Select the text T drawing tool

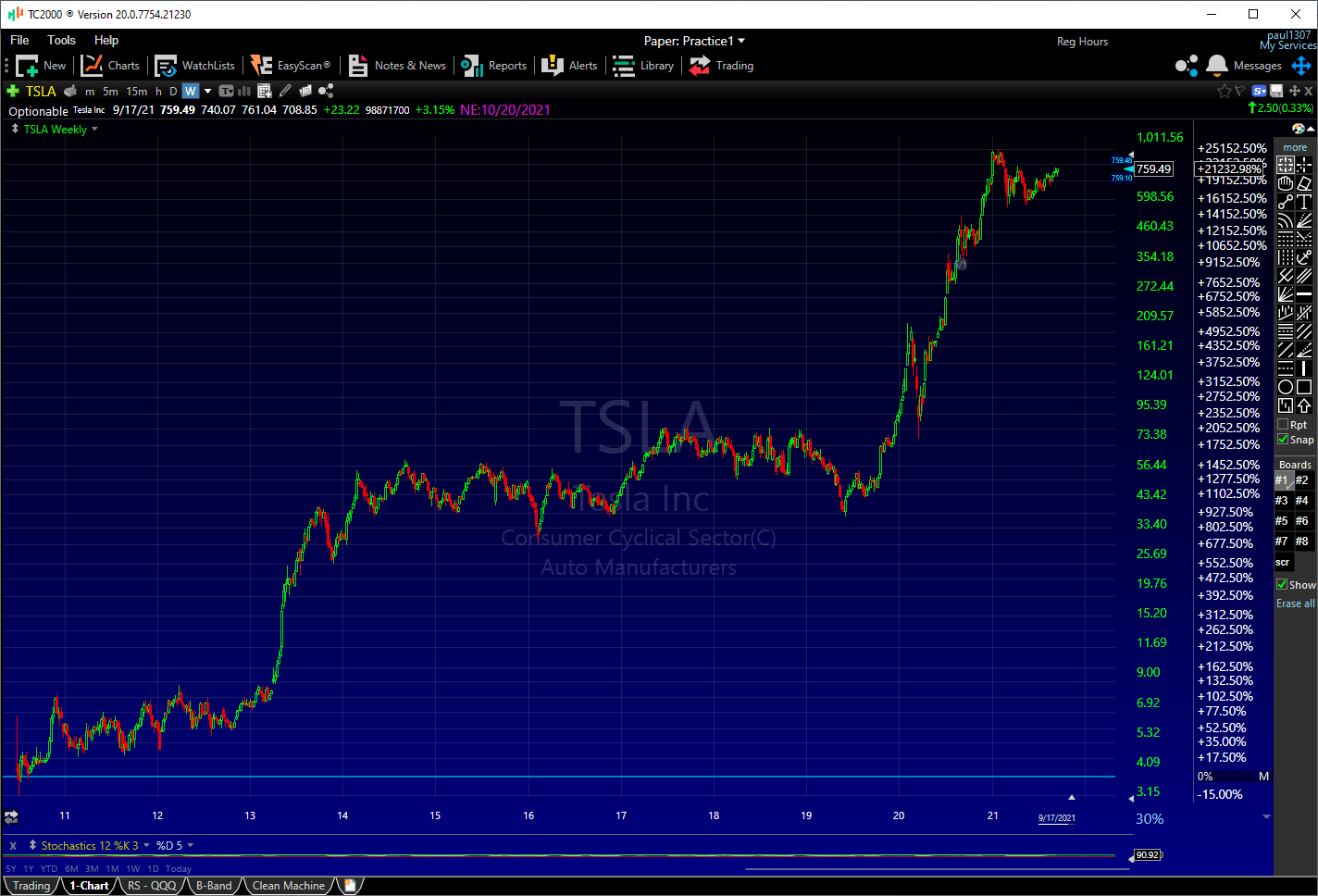click(x=1304, y=202)
